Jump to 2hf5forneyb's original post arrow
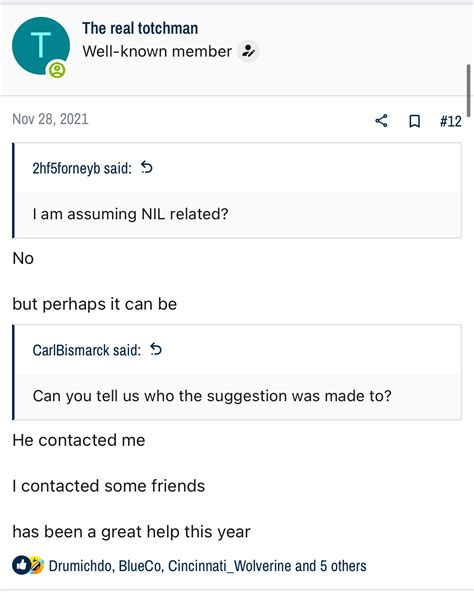The height and width of the screenshot is (594, 474). pyautogui.click(x=147, y=167)
